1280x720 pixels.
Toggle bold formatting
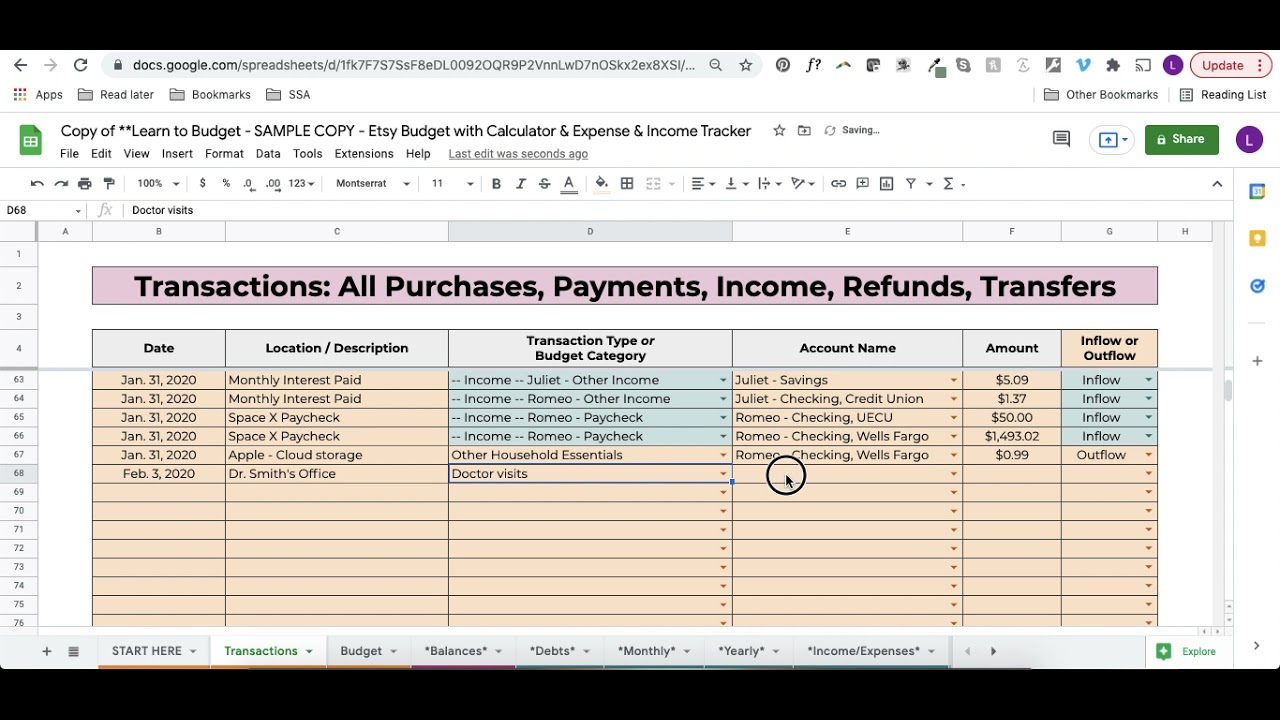tap(496, 184)
